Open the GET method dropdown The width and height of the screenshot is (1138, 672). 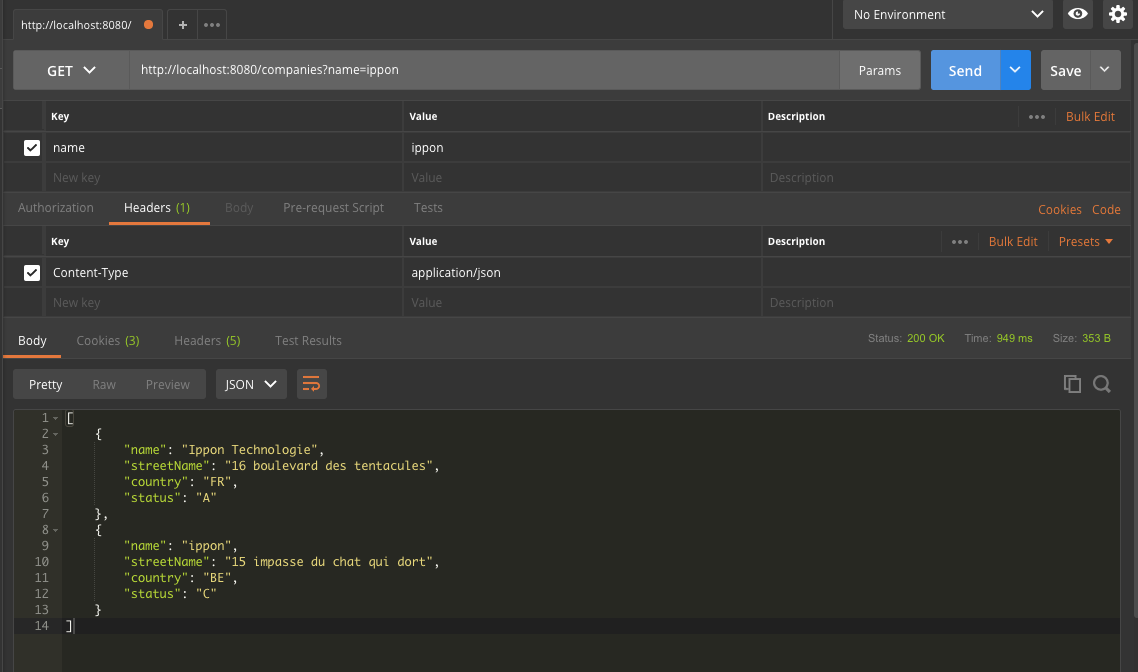[71, 71]
